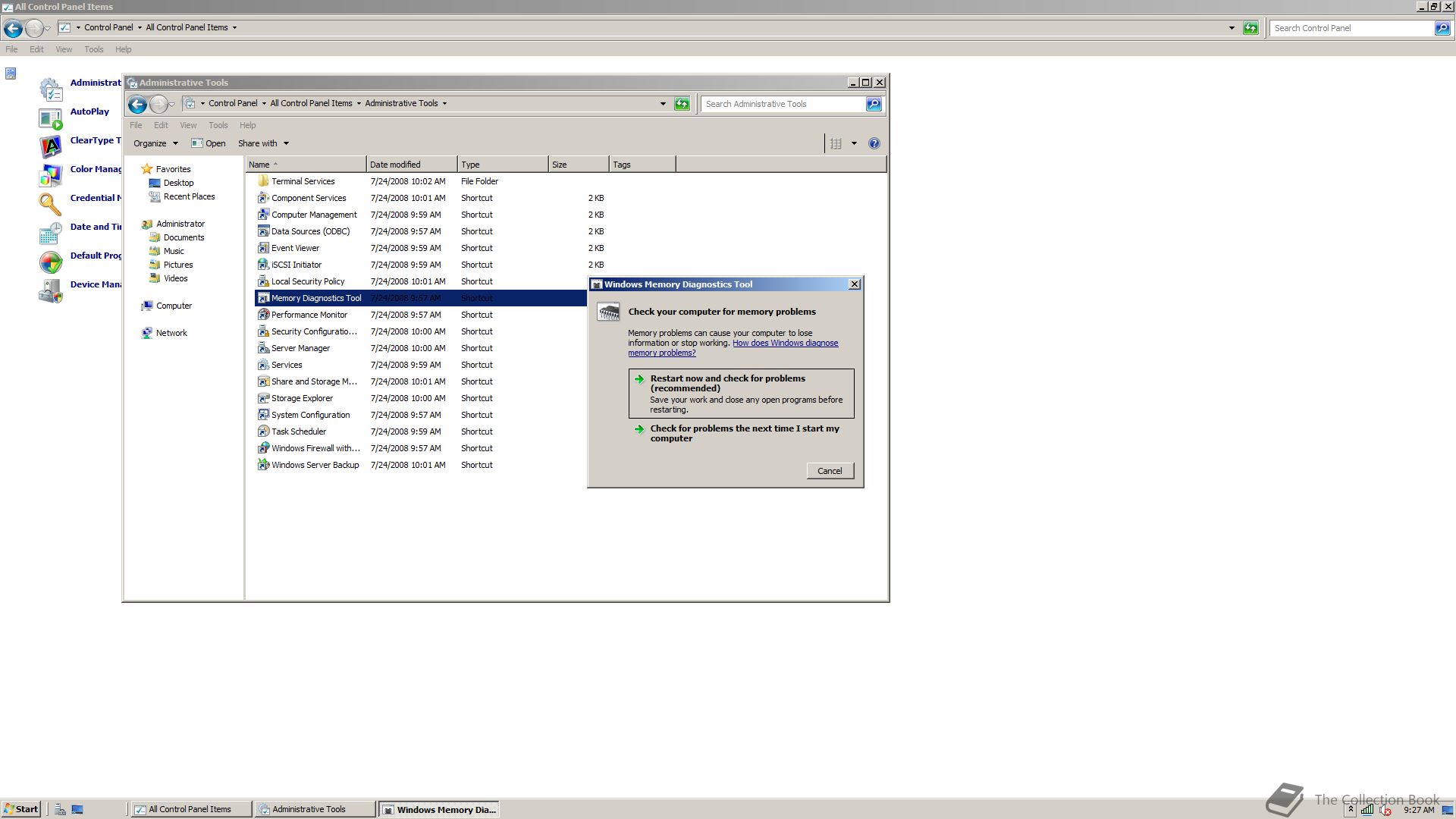Click the Credential Manager magnifier icon
The image size is (1456, 819).
[x=50, y=205]
